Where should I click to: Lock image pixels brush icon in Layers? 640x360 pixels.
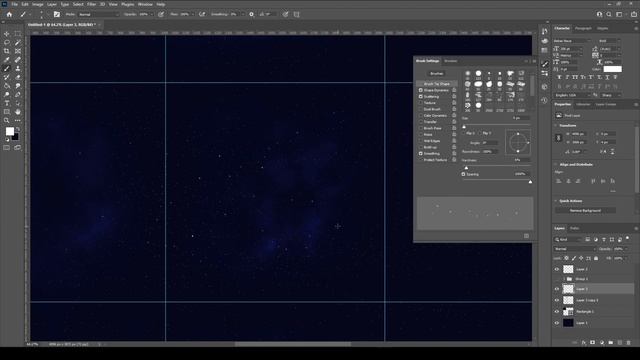tap(574, 258)
